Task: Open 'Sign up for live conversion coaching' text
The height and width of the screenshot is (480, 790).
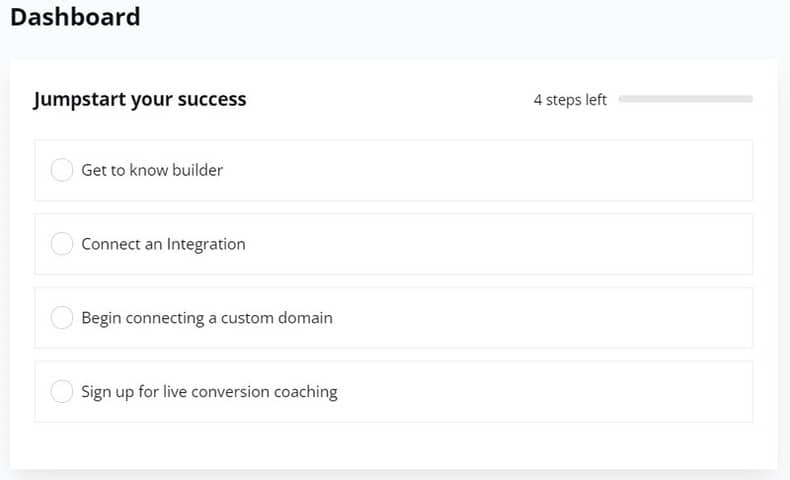Action: tap(210, 392)
